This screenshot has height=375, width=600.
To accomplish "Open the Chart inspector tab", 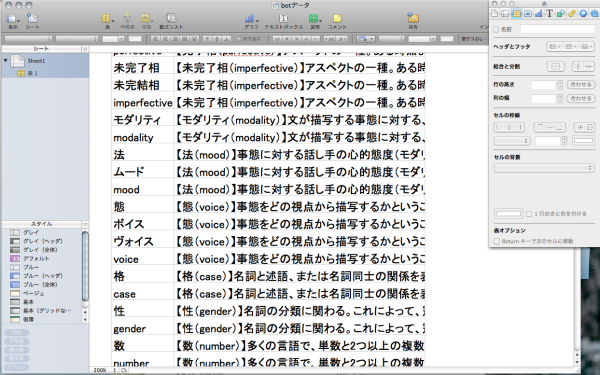I will coord(538,14).
